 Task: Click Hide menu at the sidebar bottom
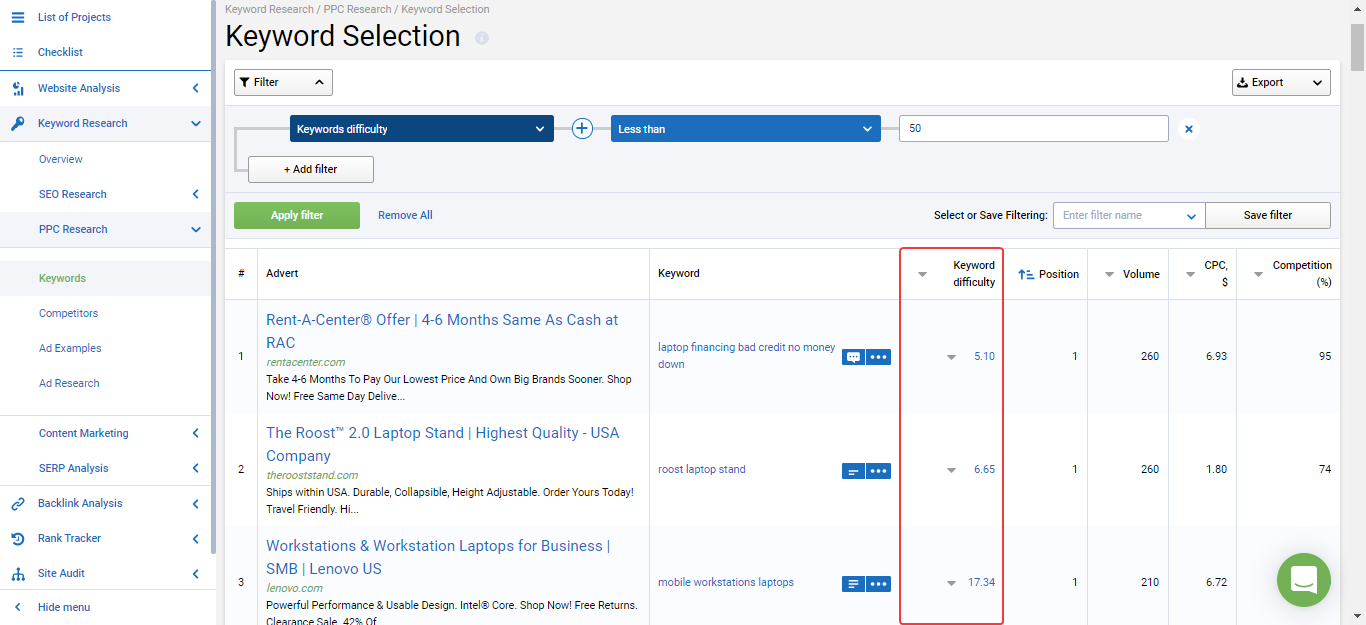tap(64, 607)
